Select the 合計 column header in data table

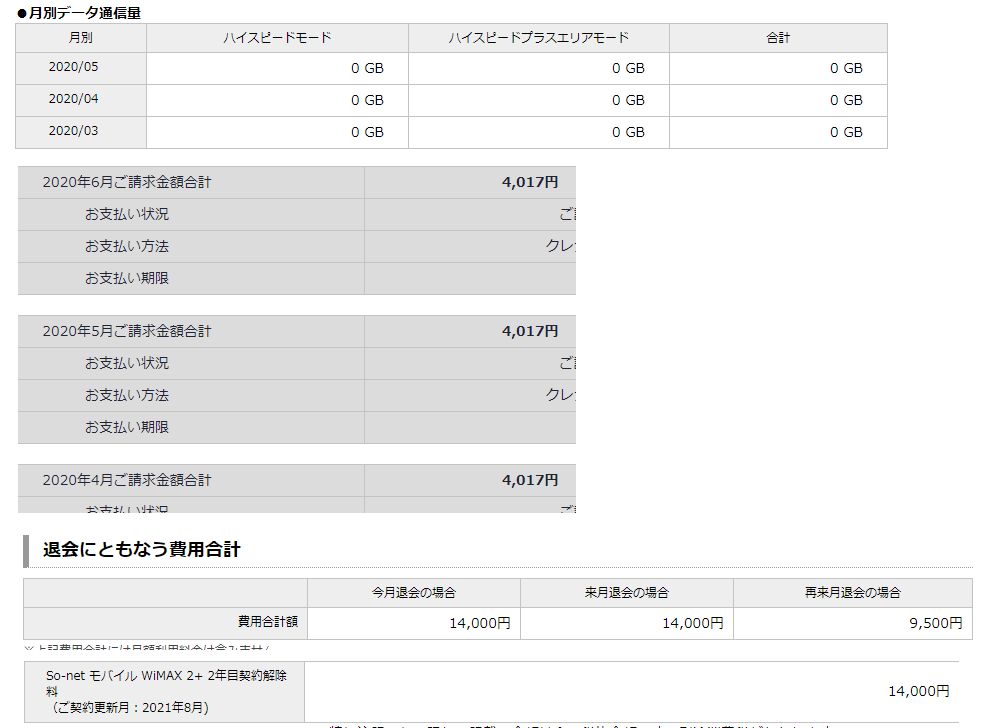(x=777, y=38)
